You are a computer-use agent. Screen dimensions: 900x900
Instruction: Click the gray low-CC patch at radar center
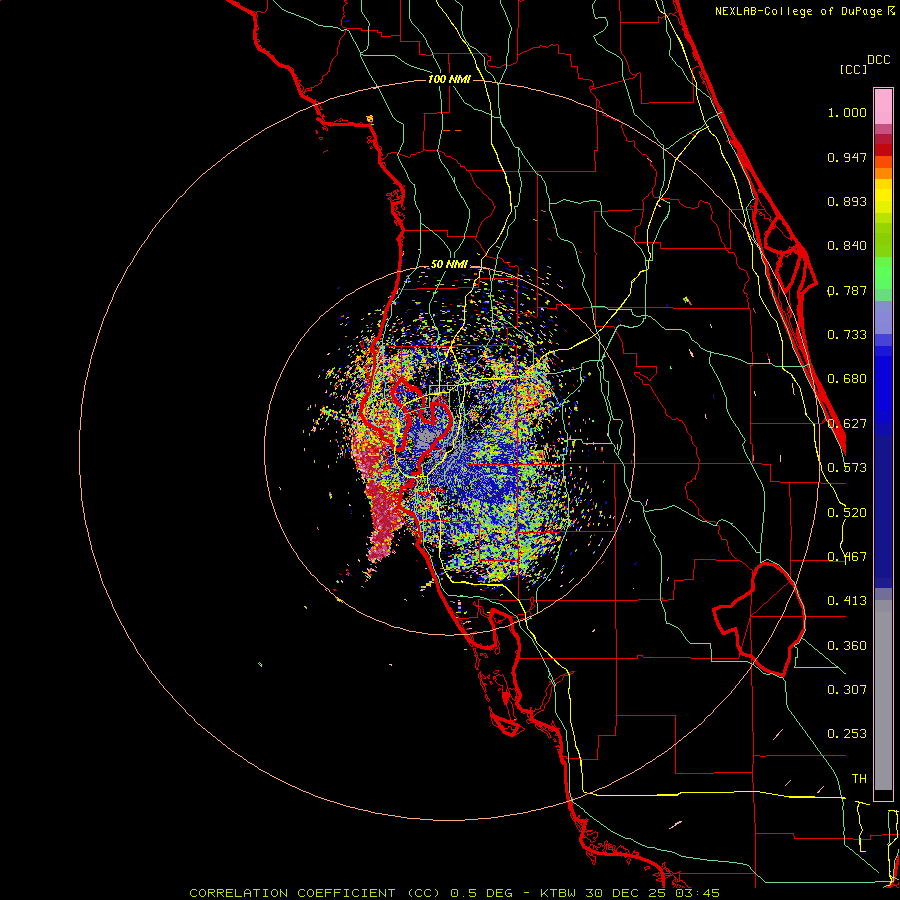coord(426,439)
